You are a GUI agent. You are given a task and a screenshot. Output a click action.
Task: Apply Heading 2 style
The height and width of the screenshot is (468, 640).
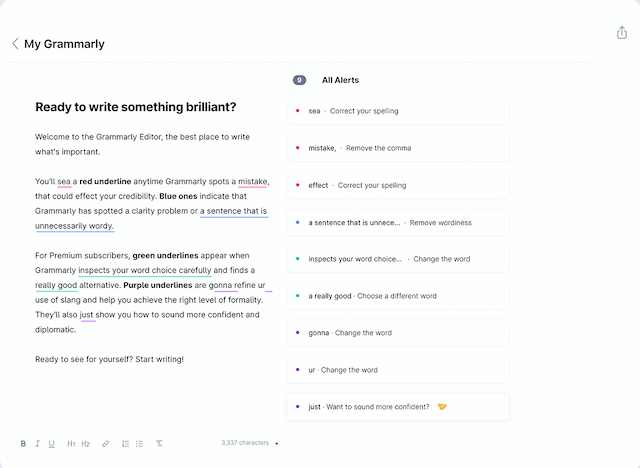(86, 443)
